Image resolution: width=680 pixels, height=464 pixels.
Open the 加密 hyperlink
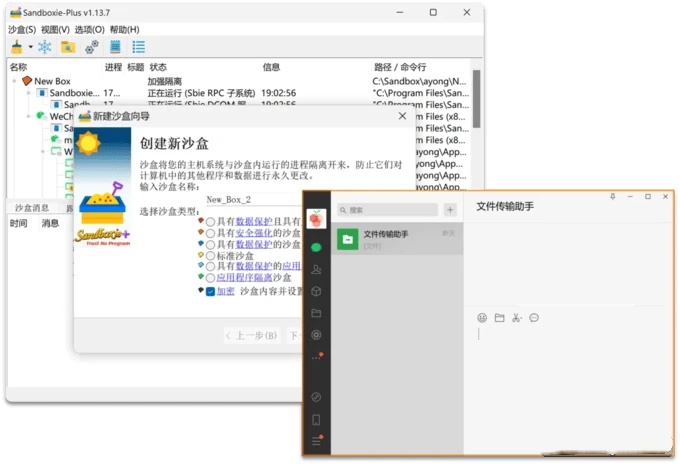(226, 291)
